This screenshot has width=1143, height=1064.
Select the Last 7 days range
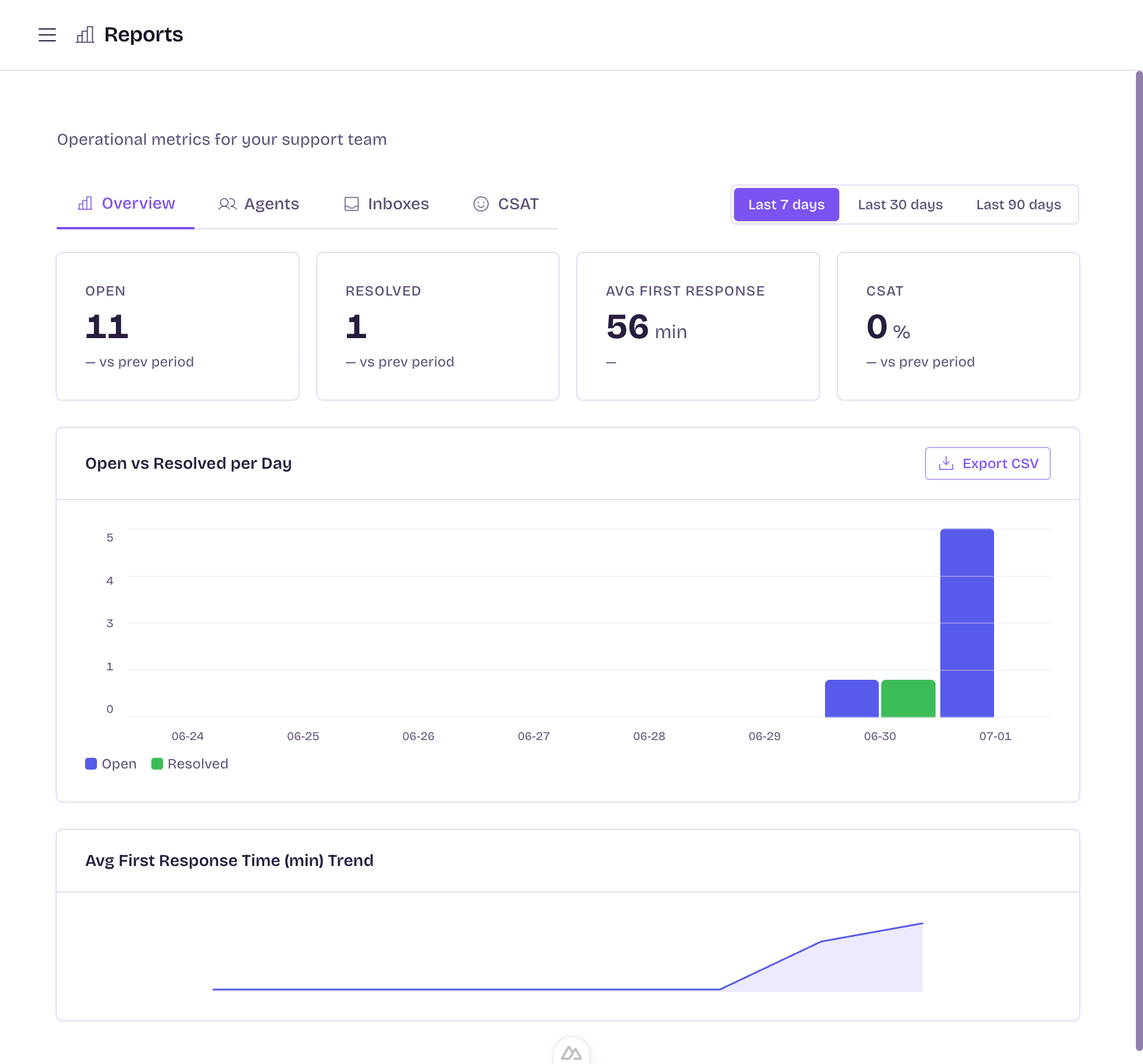pyautogui.click(x=786, y=205)
